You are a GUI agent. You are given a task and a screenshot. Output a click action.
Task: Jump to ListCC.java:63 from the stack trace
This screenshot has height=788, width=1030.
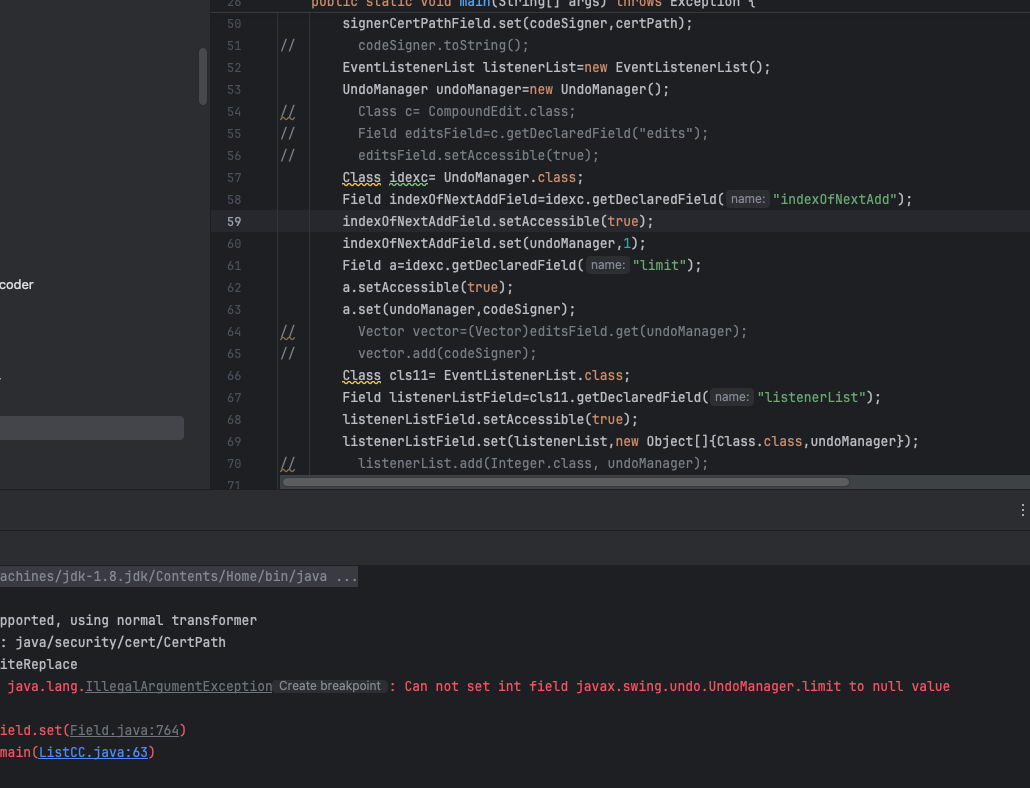pyautogui.click(x=94, y=752)
